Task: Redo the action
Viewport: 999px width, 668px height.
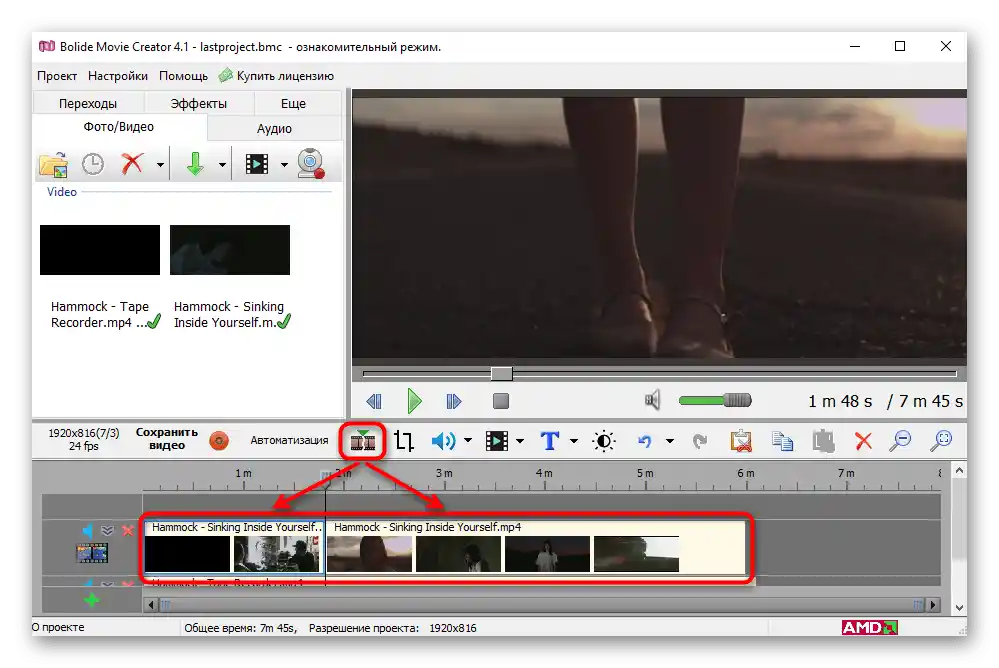Action: click(700, 440)
